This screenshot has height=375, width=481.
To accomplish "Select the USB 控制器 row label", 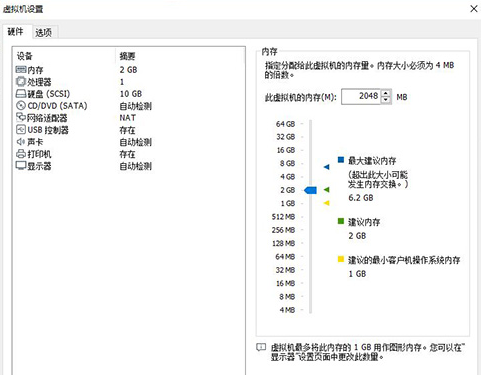I will pos(48,130).
